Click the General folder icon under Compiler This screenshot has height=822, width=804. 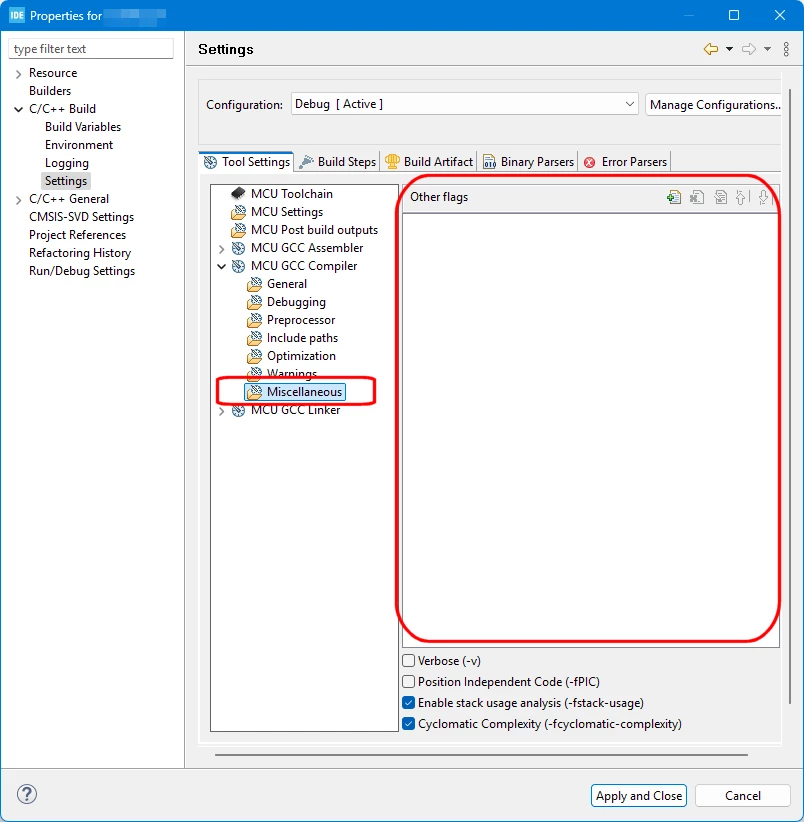(254, 284)
